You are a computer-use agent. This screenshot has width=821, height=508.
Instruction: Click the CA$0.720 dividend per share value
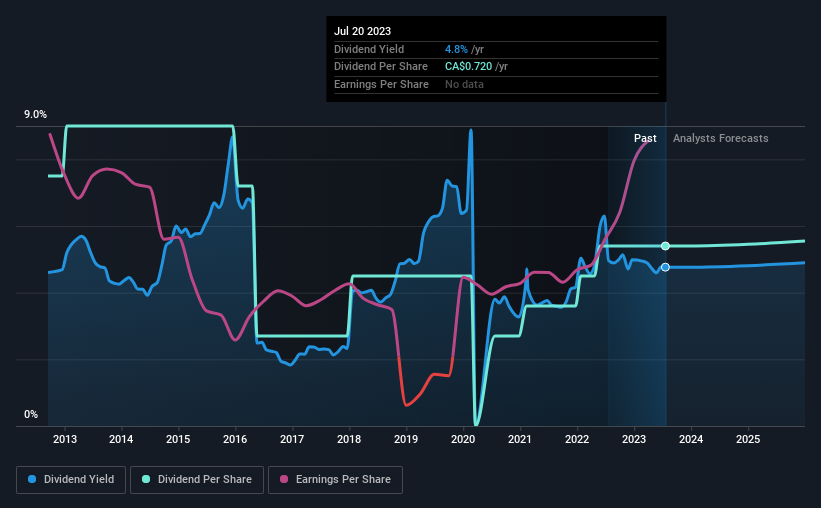coord(469,67)
